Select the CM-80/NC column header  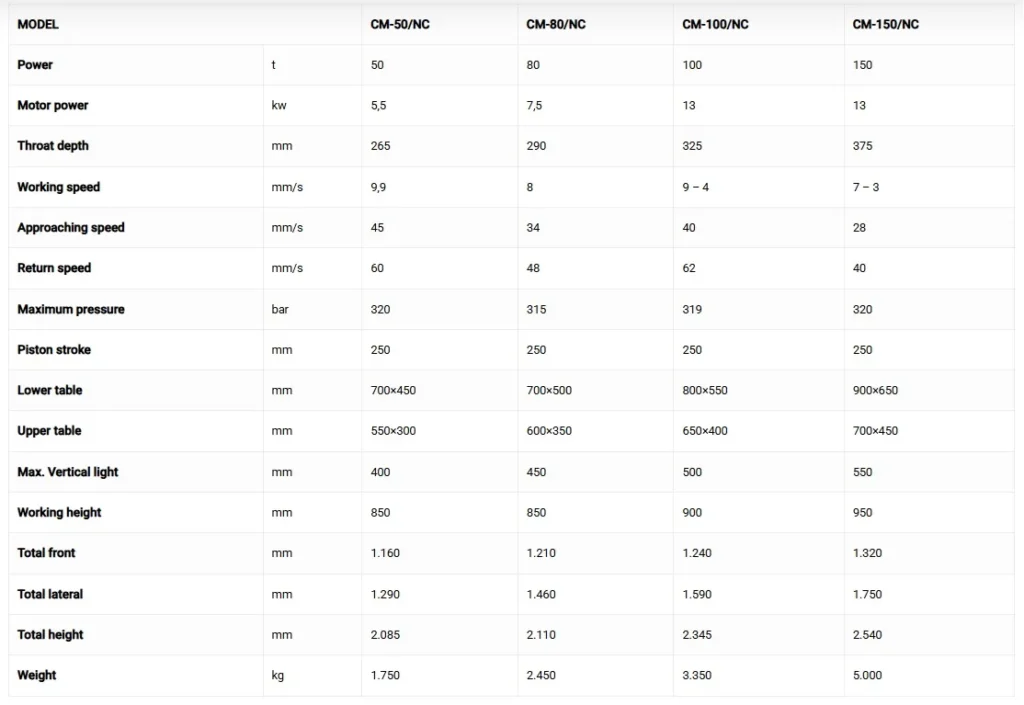pos(556,24)
